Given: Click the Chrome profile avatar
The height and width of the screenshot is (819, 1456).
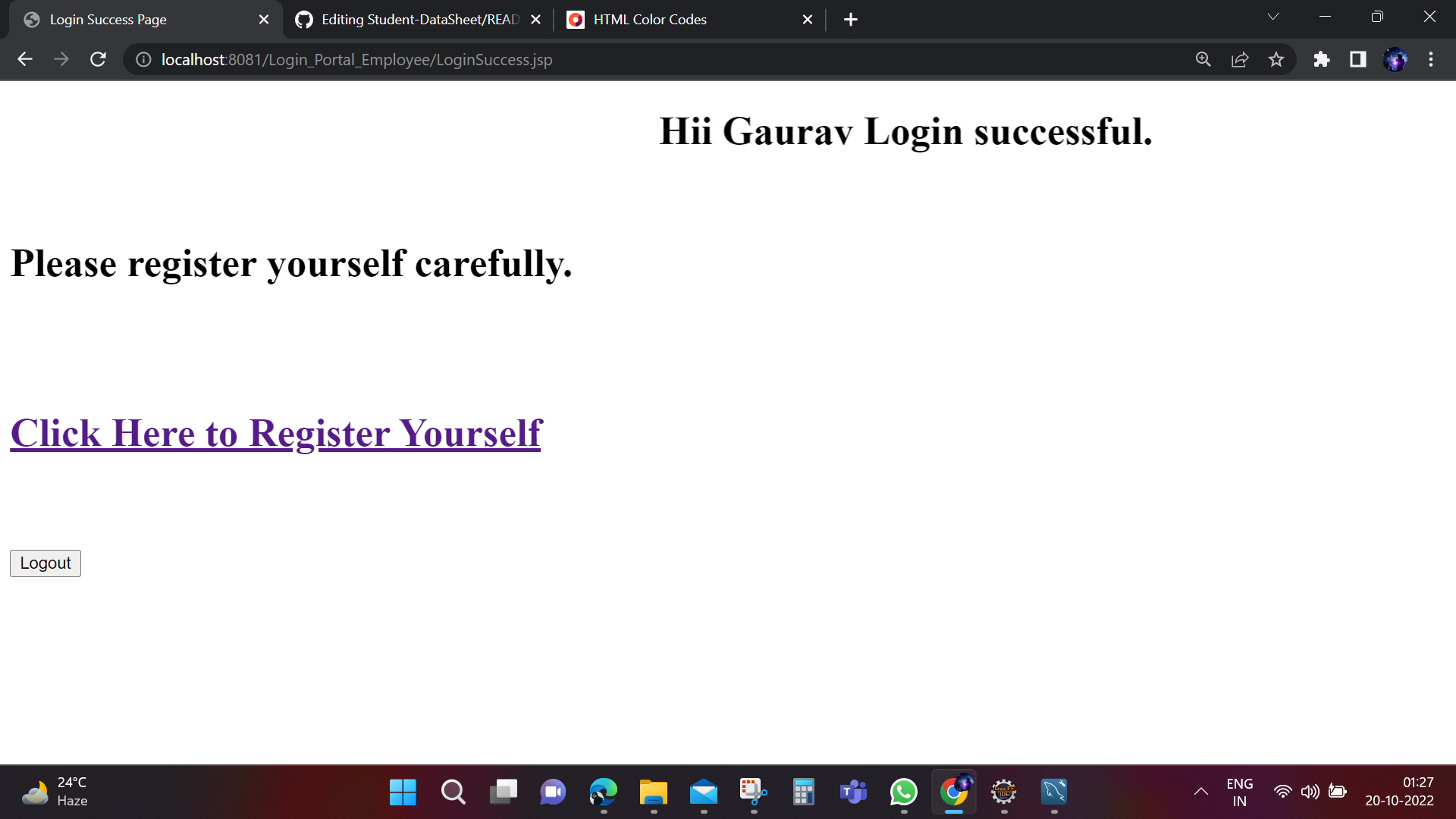Looking at the screenshot, I should pyautogui.click(x=1396, y=59).
